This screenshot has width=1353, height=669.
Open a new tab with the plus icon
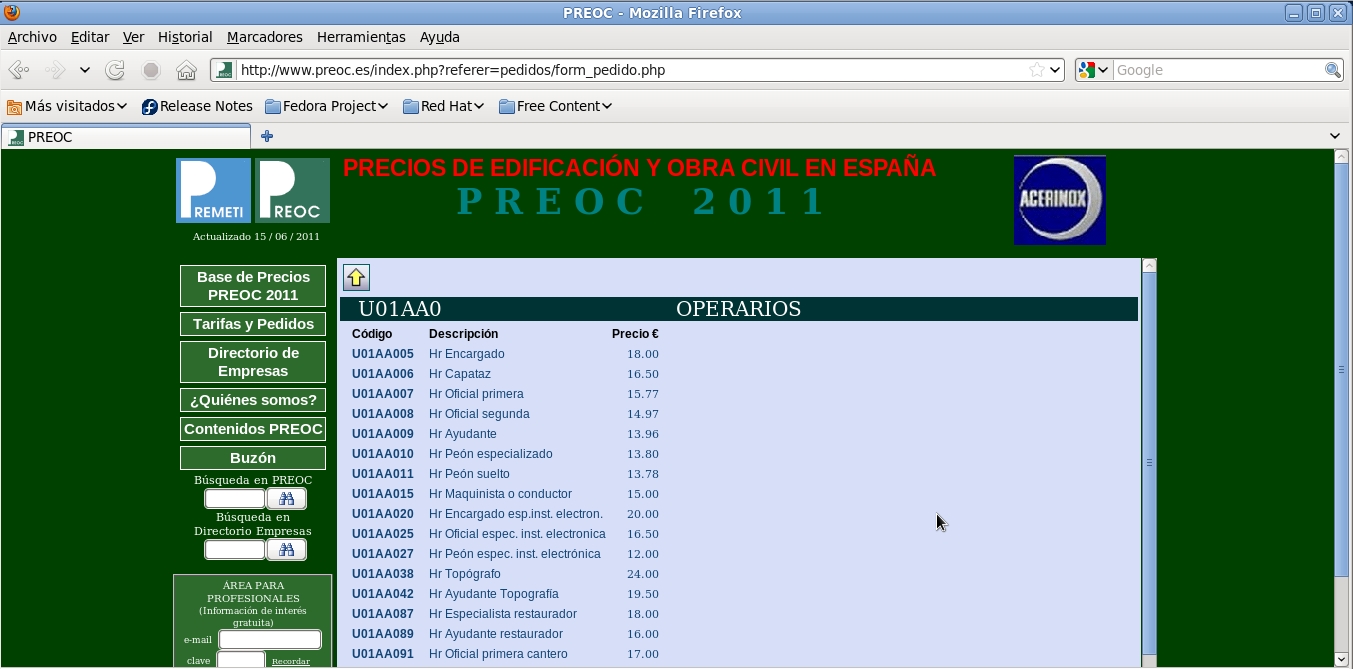pyautogui.click(x=267, y=136)
